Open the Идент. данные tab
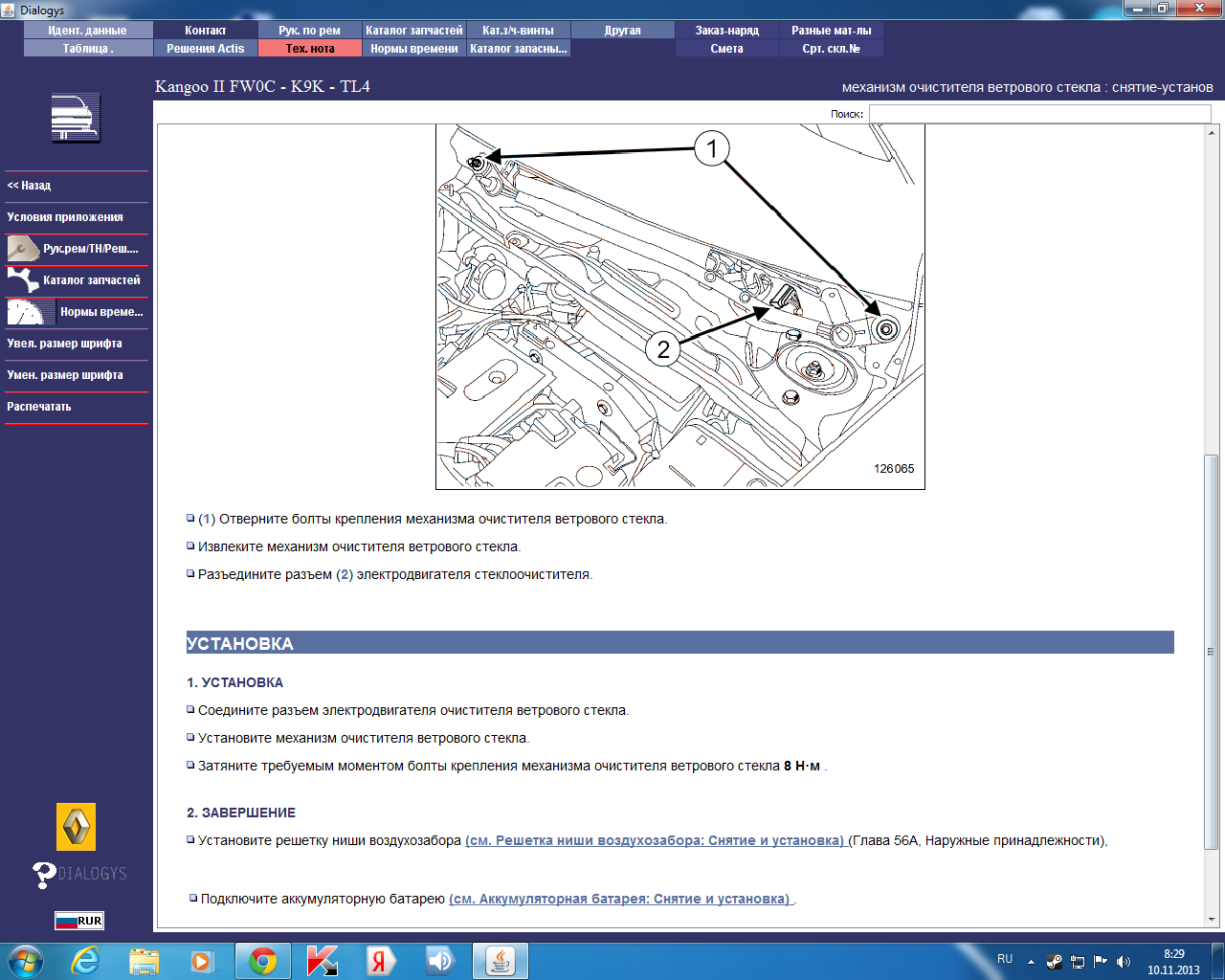 click(88, 31)
